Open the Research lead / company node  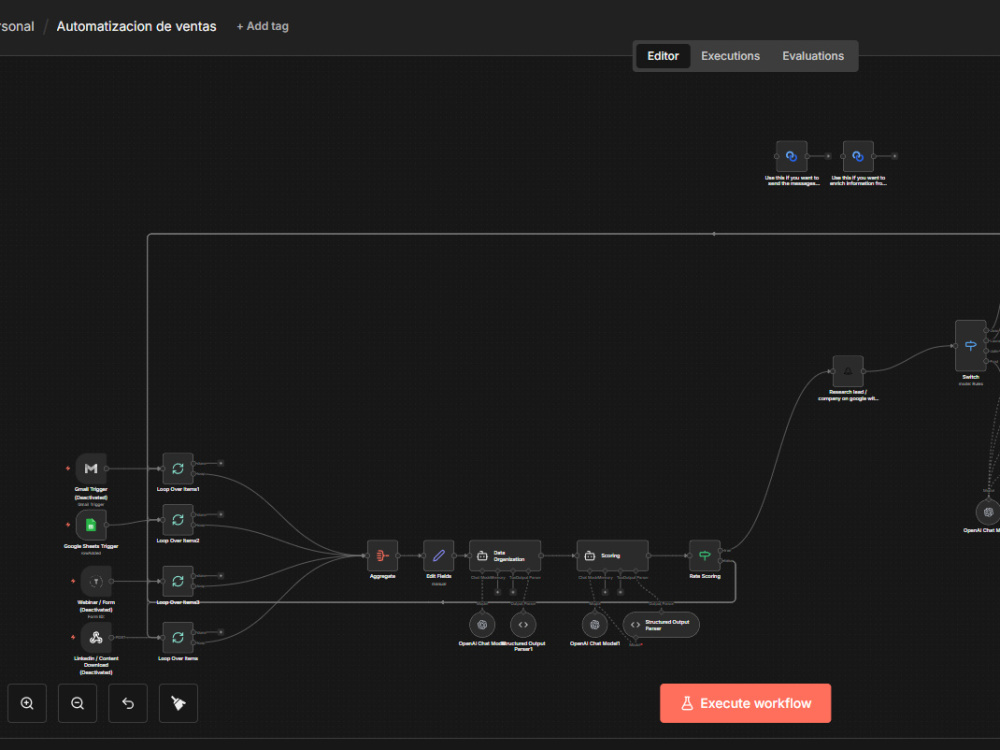click(x=848, y=371)
